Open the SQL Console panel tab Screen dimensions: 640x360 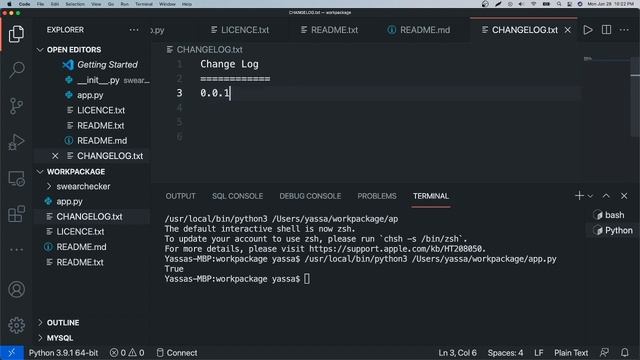pyautogui.click(x=237, y=196)
